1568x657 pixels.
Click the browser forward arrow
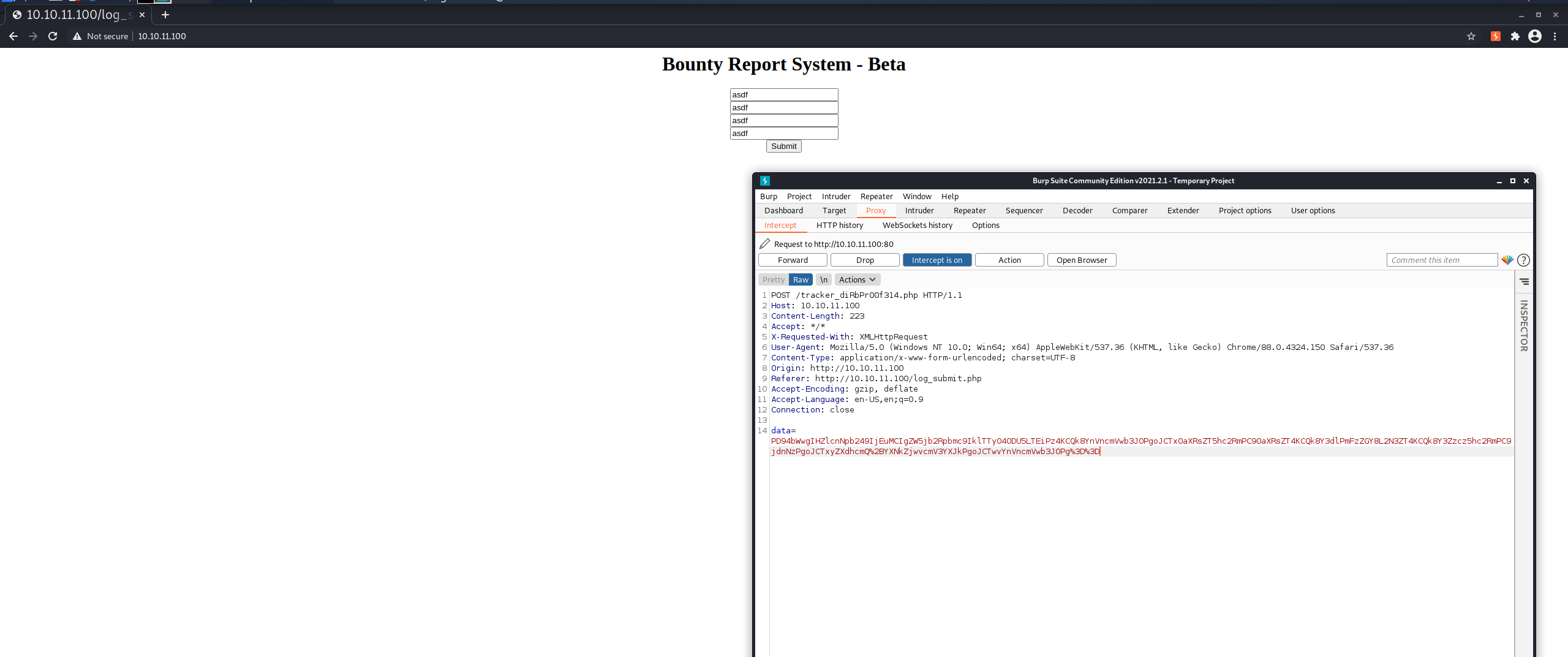click(x=33, y=36)
